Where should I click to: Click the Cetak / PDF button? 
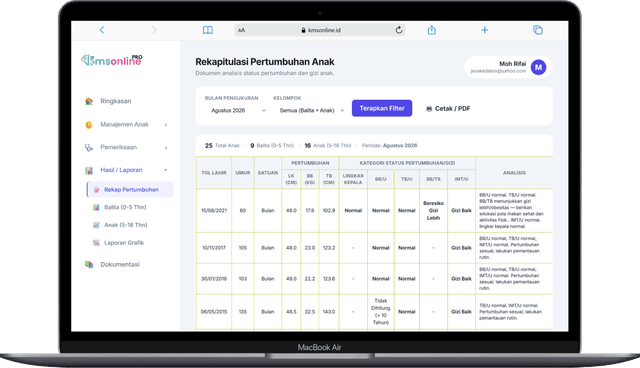point(448,109)
